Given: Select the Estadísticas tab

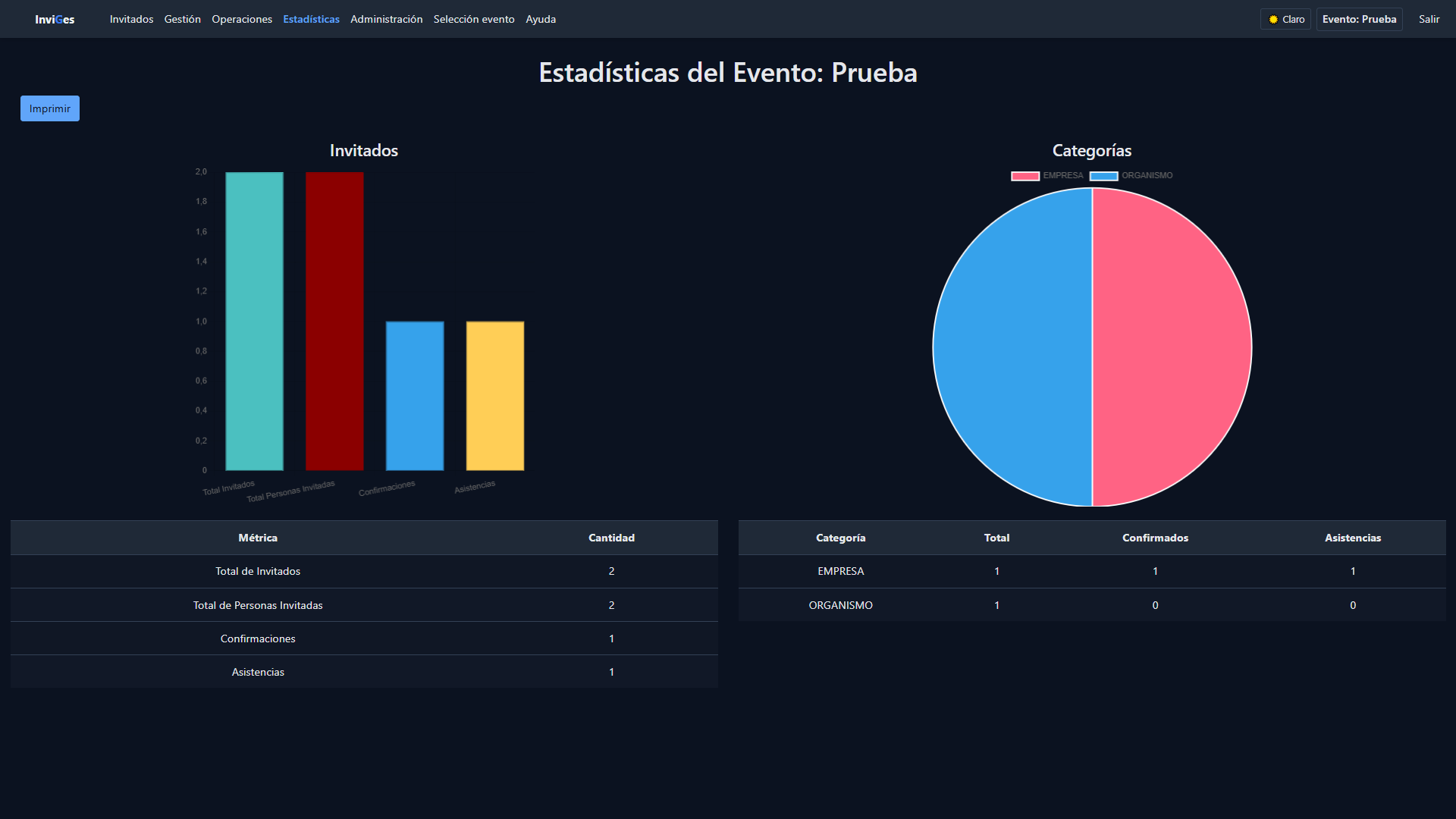Looking at the screenshot, I should (311, 19).
